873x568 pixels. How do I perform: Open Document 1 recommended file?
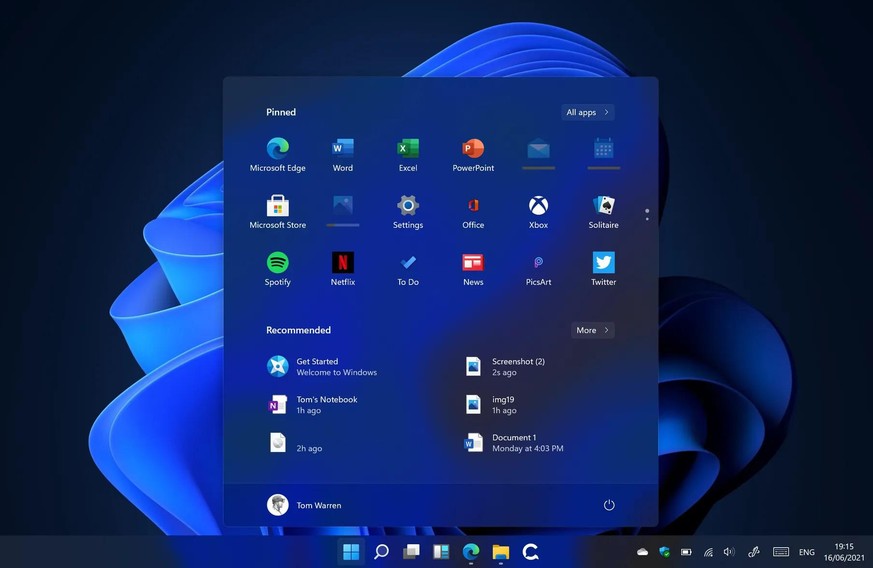[x=513, y=443]
